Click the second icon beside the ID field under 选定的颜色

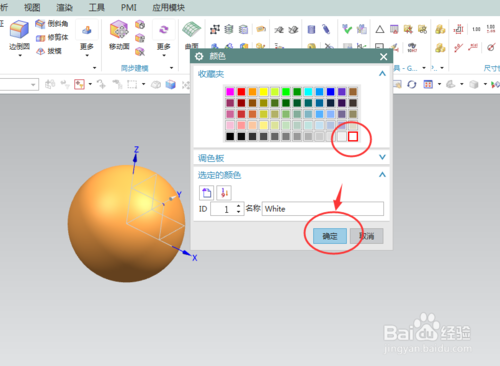[x=224, y=193]
